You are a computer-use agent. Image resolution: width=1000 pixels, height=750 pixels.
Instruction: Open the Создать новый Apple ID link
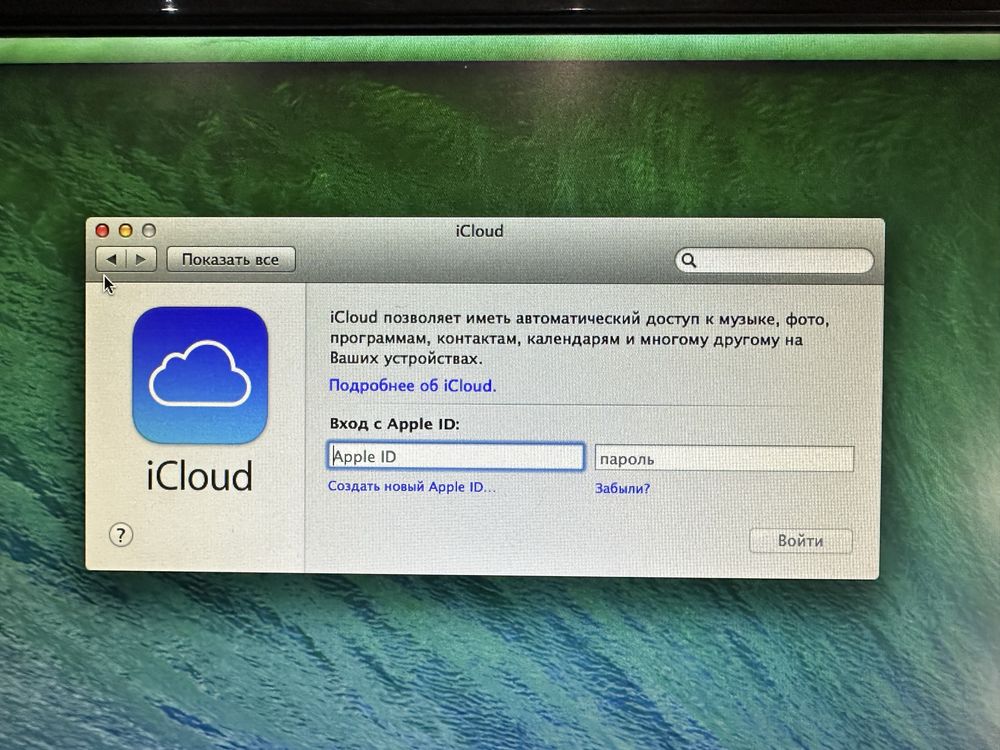click(x=411, y=487)
